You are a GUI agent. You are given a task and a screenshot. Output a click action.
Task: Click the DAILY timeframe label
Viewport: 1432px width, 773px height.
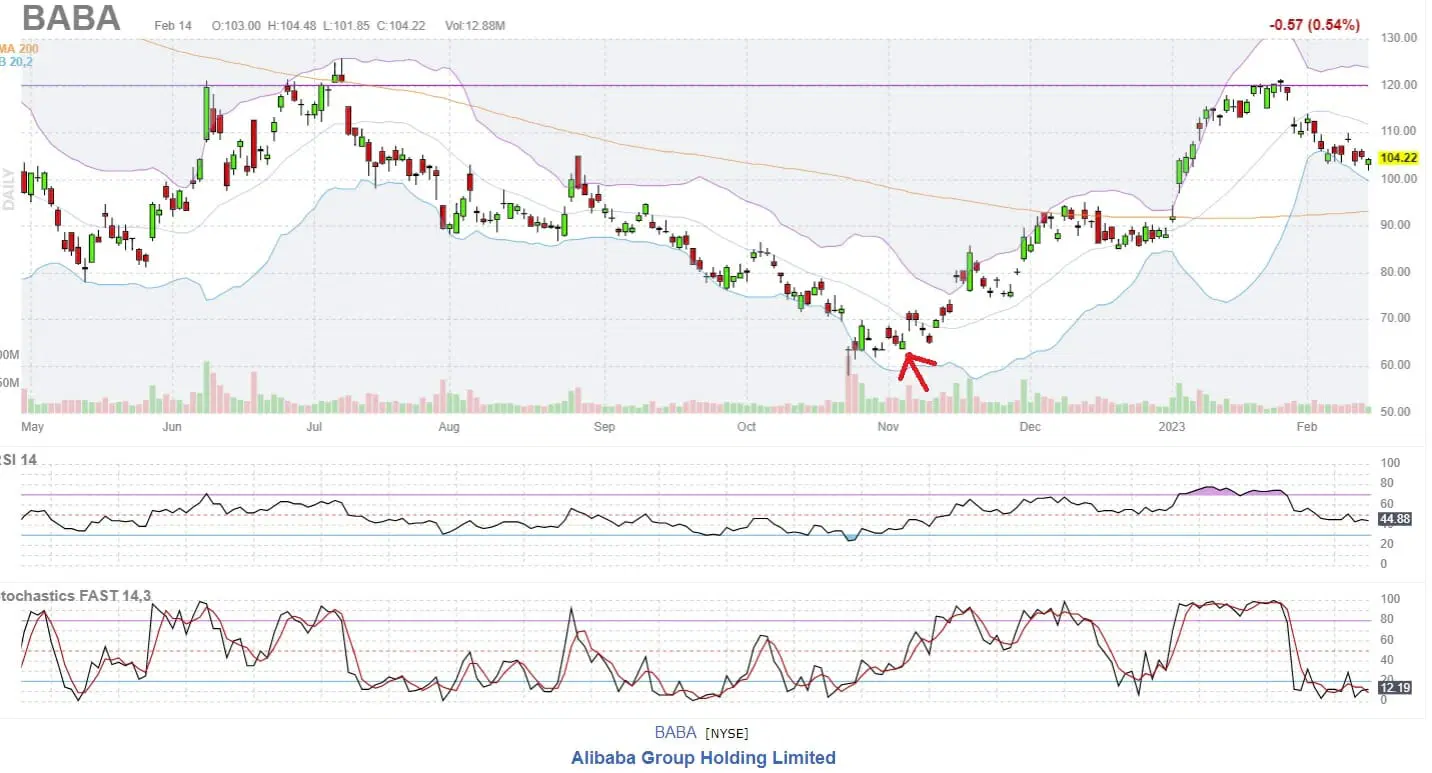click(9, 188)
